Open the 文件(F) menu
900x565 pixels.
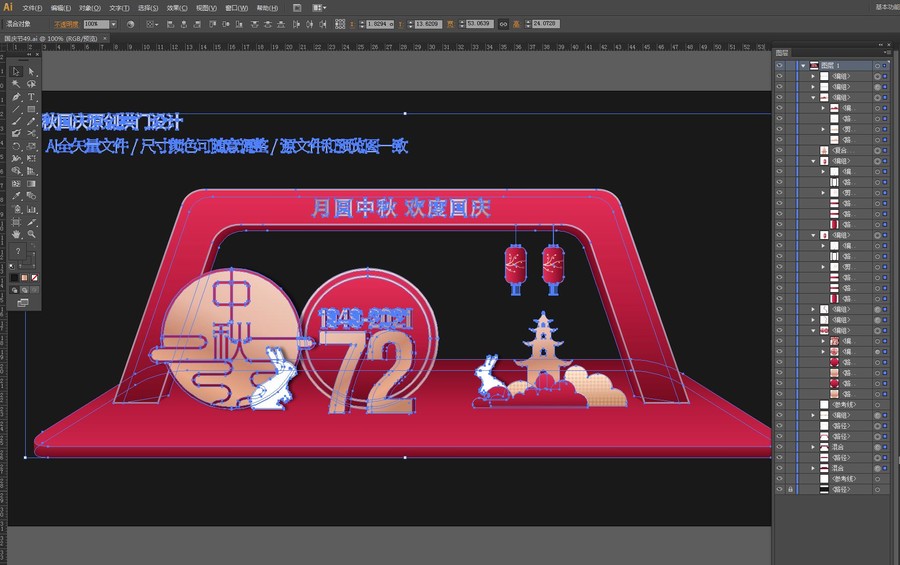[32, 8]
